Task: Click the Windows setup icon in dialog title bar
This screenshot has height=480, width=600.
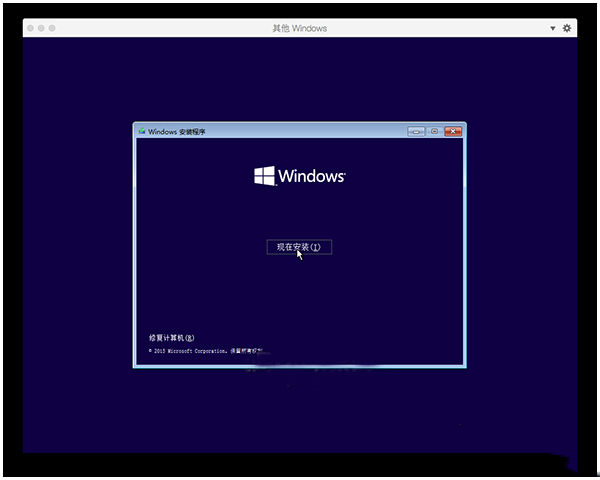Action: pyautogui.click(x=142, y=131)
